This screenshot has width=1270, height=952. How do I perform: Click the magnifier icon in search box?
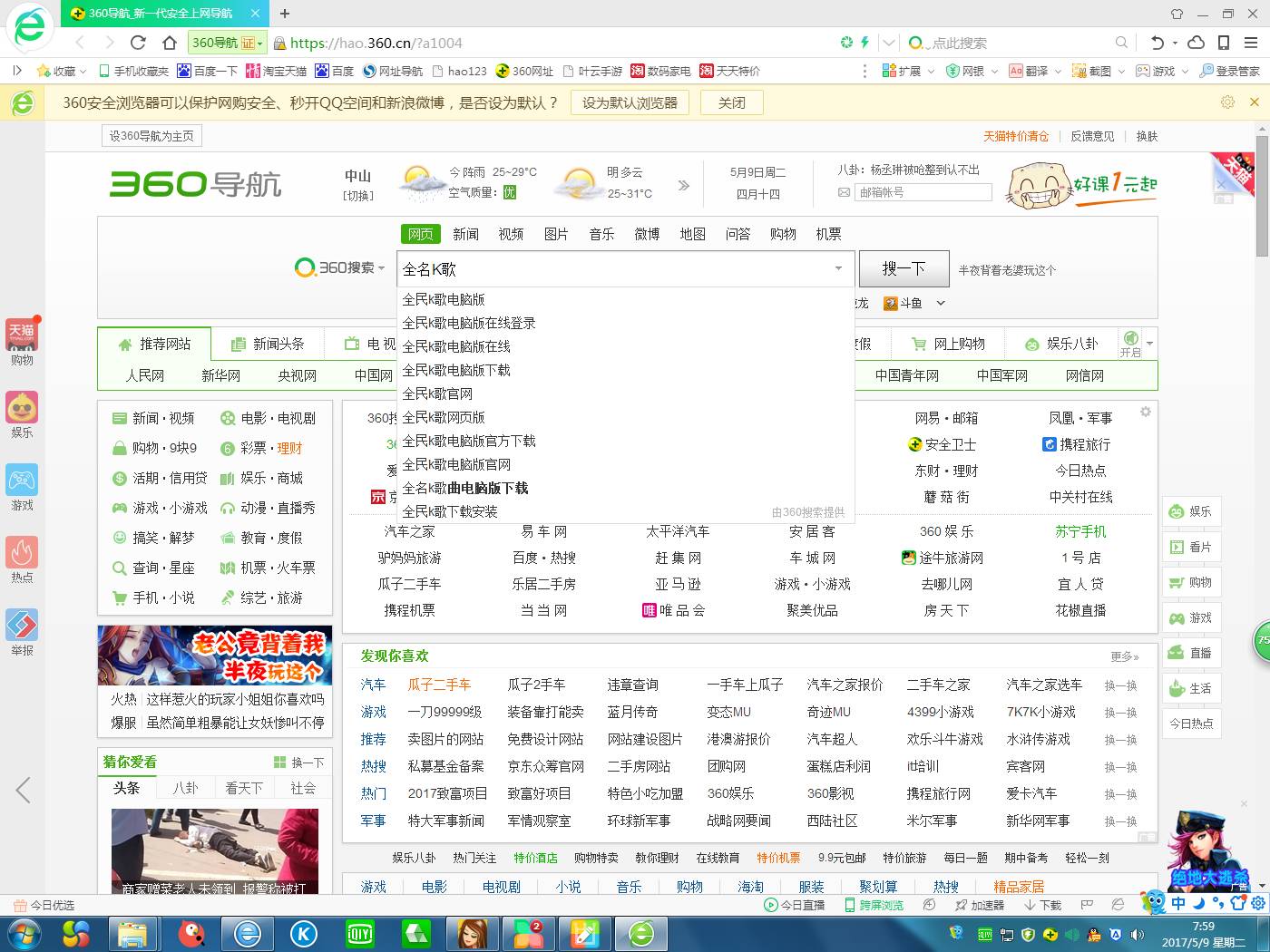1122,43
